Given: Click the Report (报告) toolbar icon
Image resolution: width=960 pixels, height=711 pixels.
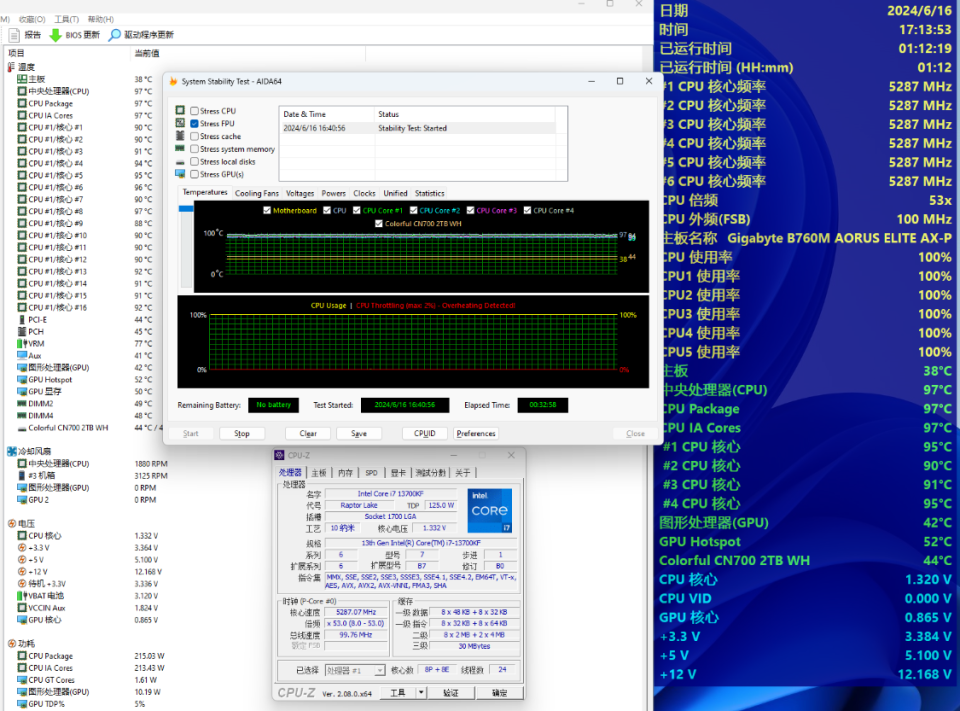Looking at the screenshot, I should pos(15,35).
